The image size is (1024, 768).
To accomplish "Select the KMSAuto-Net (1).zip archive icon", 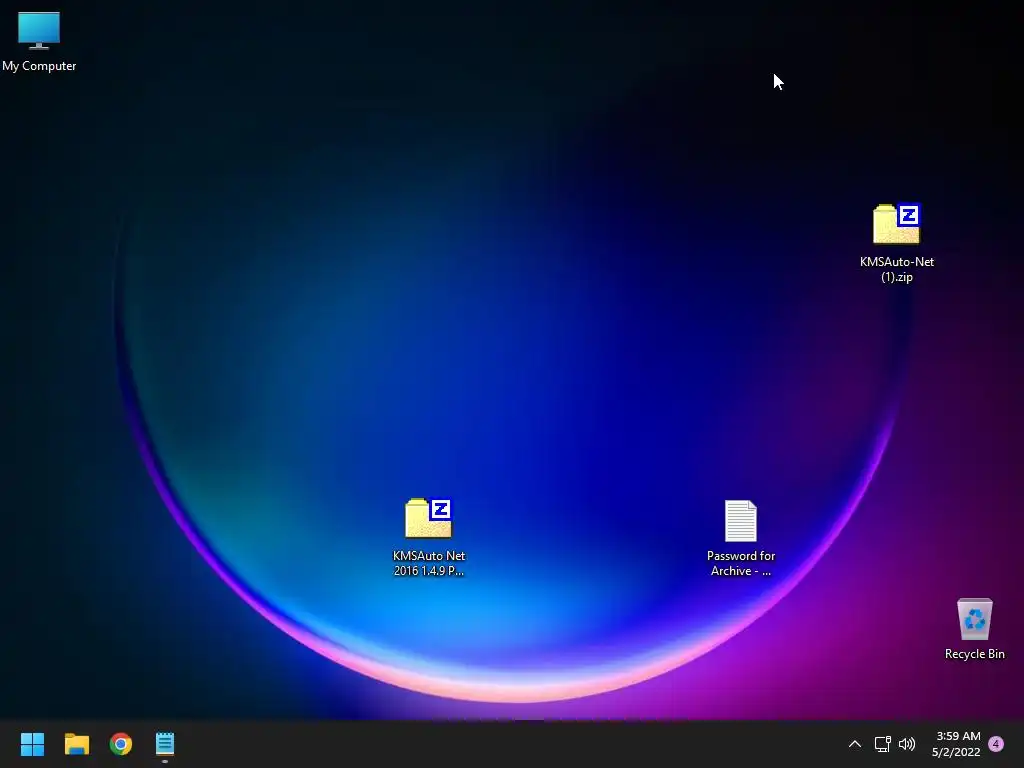I will tap(897, 224).
